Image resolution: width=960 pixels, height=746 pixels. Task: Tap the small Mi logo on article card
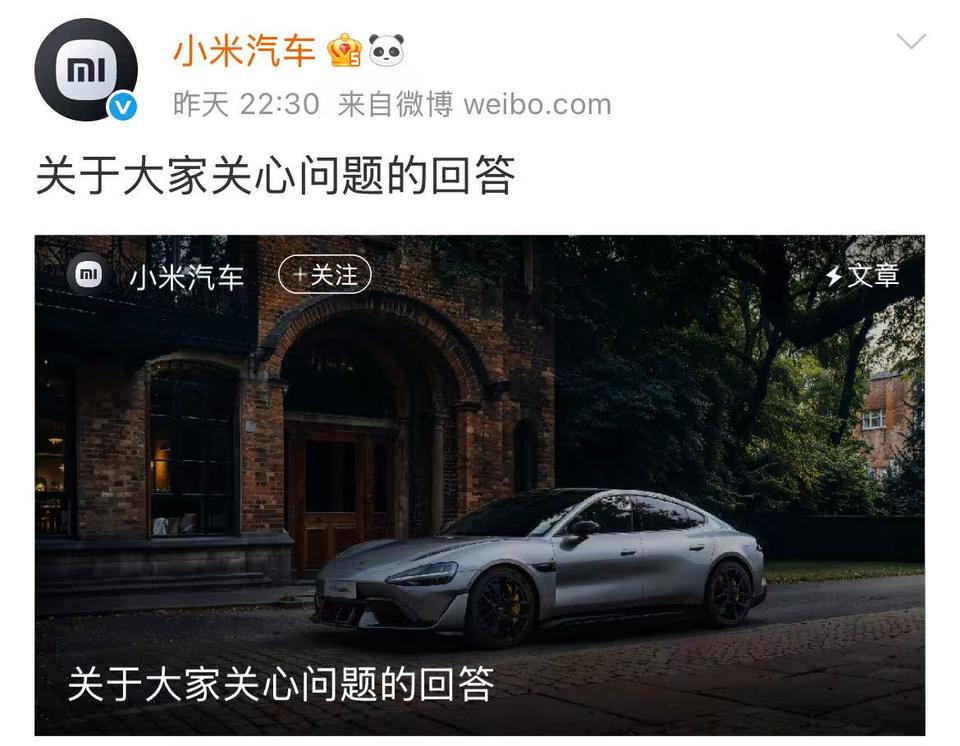[x=88, y=274]
